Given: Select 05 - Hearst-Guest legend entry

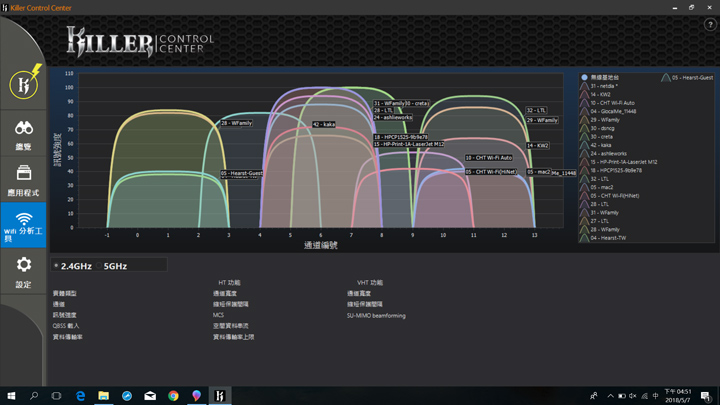Looking at the screenshot, I should [687, 78].
